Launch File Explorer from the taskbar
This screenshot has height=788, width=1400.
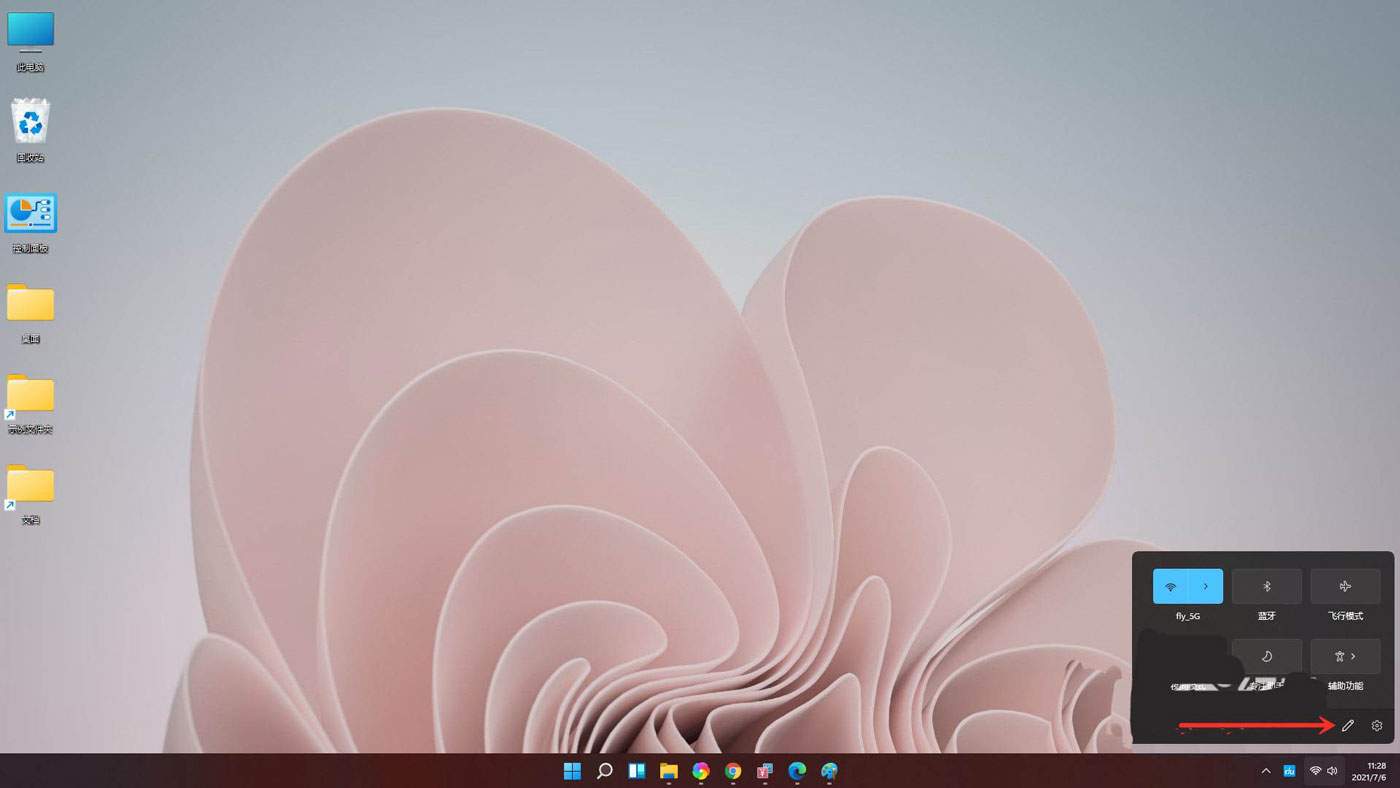[668, 770]
